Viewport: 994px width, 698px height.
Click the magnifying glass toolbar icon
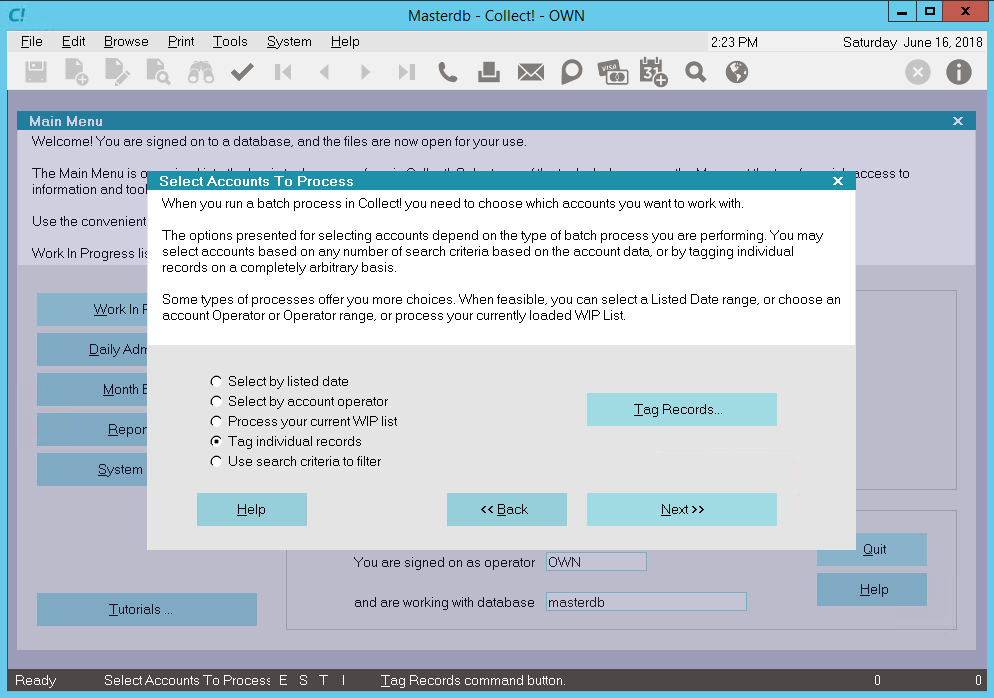click(x=695, y=72)
